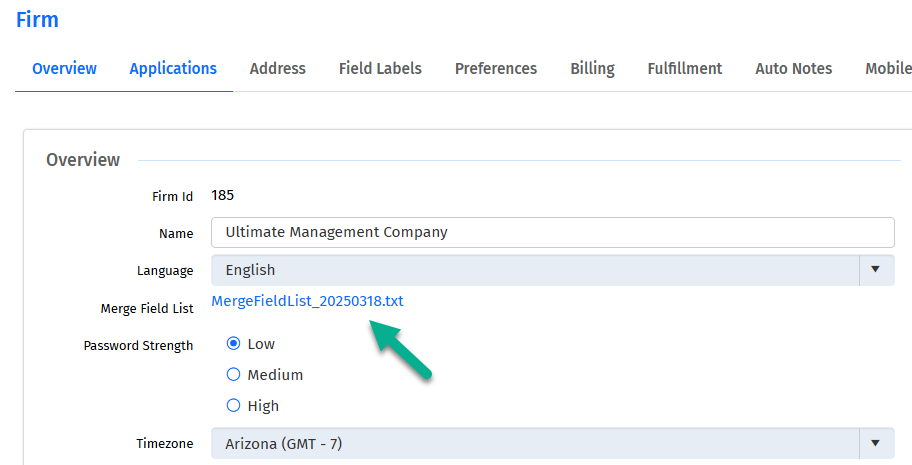The height and width of the screenshot is (465, 912).
Task: Click the Timezone label
Action: pos(165,443)
